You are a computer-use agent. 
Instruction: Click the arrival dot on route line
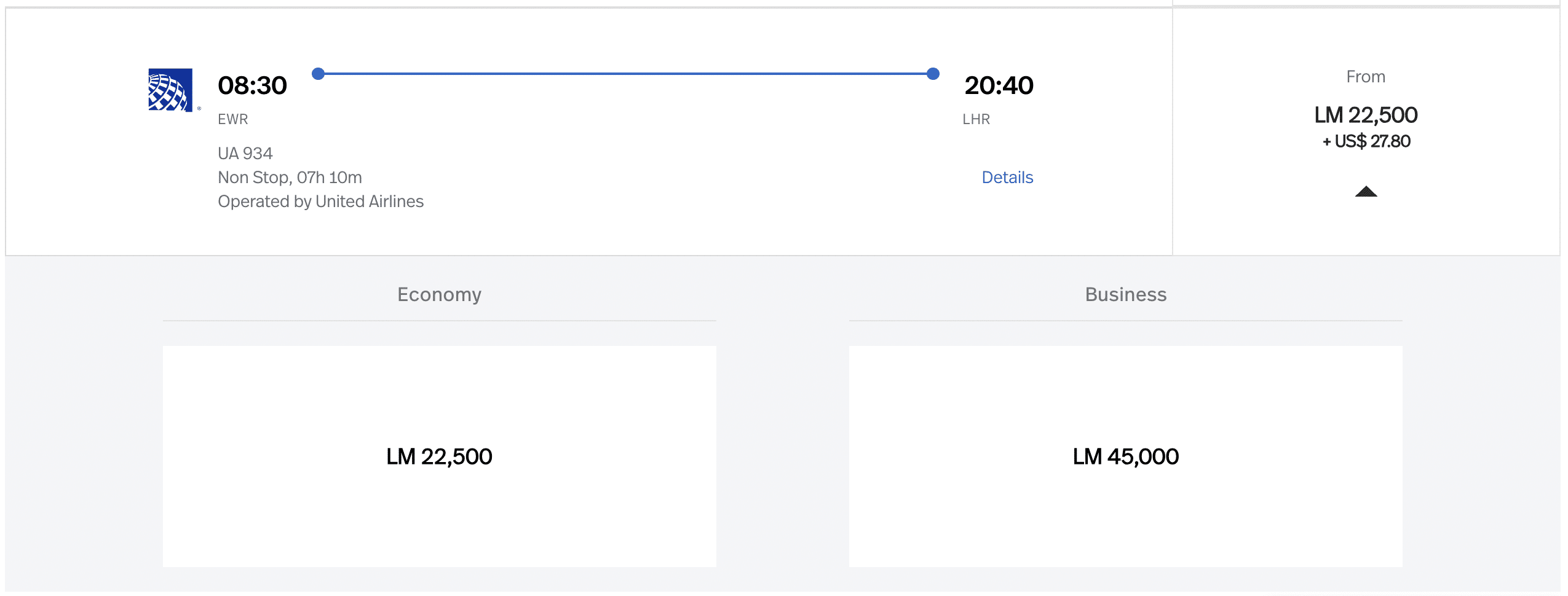click(x=932, y=74)
